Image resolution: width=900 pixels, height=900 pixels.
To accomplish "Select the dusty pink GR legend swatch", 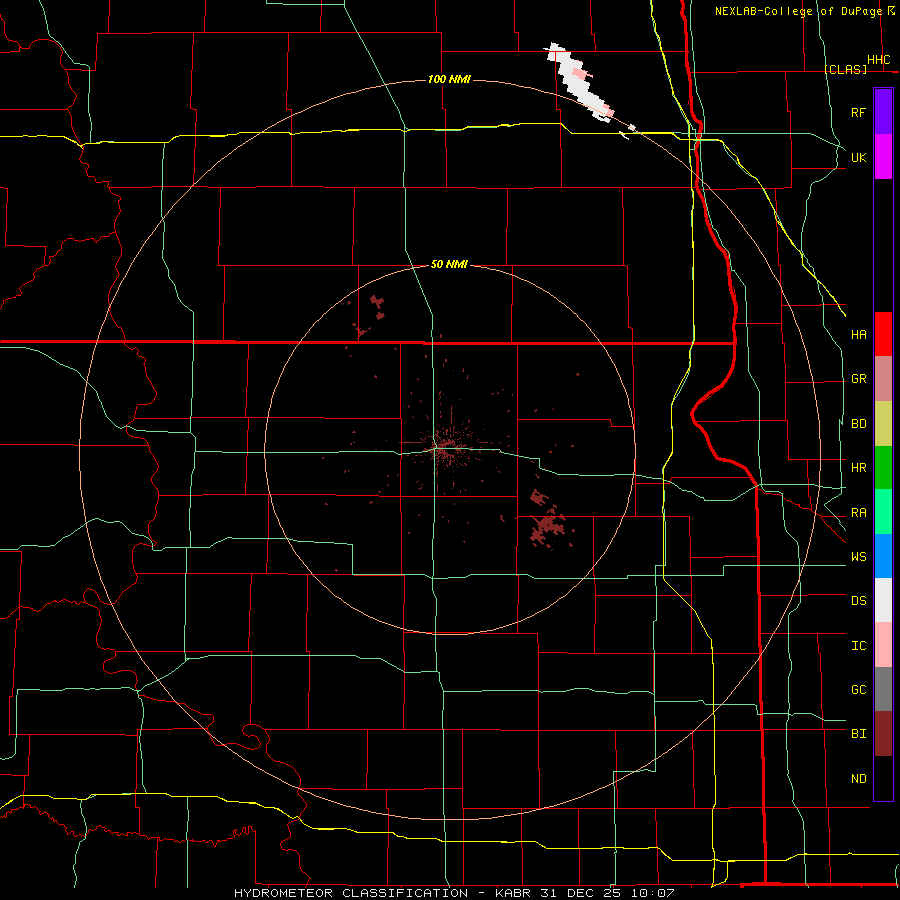I will (883, 379).
